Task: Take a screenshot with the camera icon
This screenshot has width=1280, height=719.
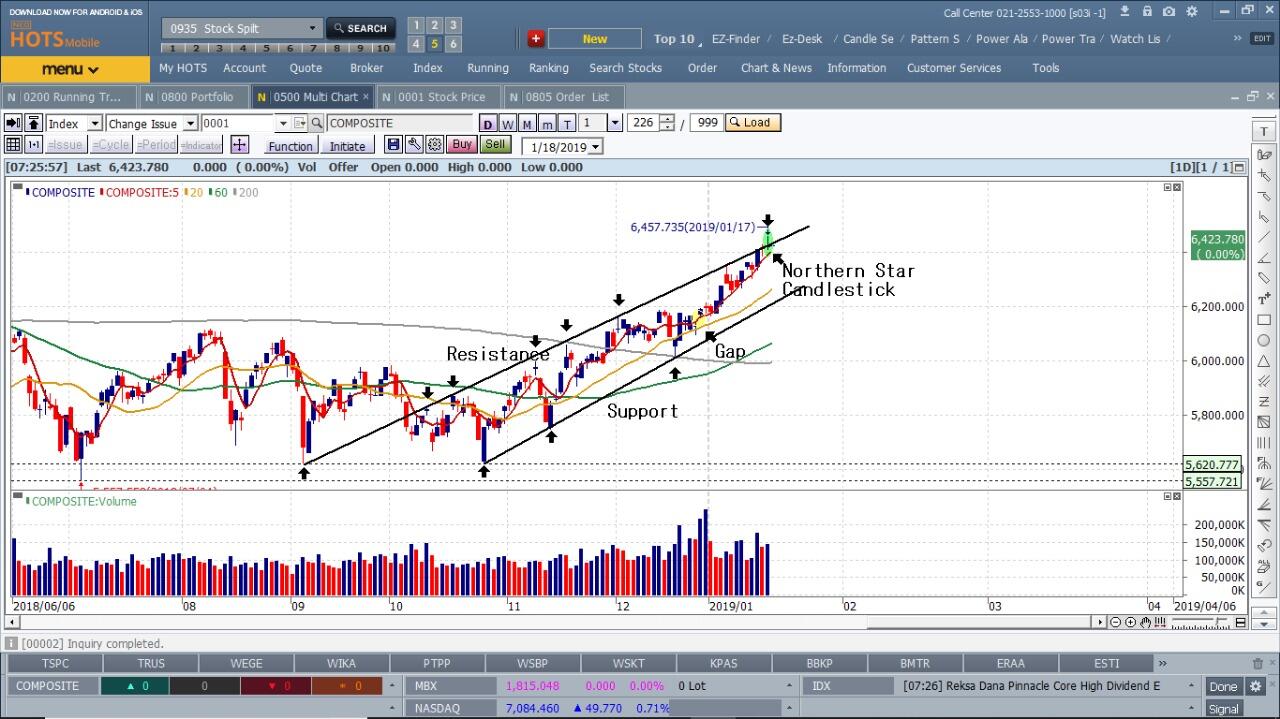Action: 1169,12
